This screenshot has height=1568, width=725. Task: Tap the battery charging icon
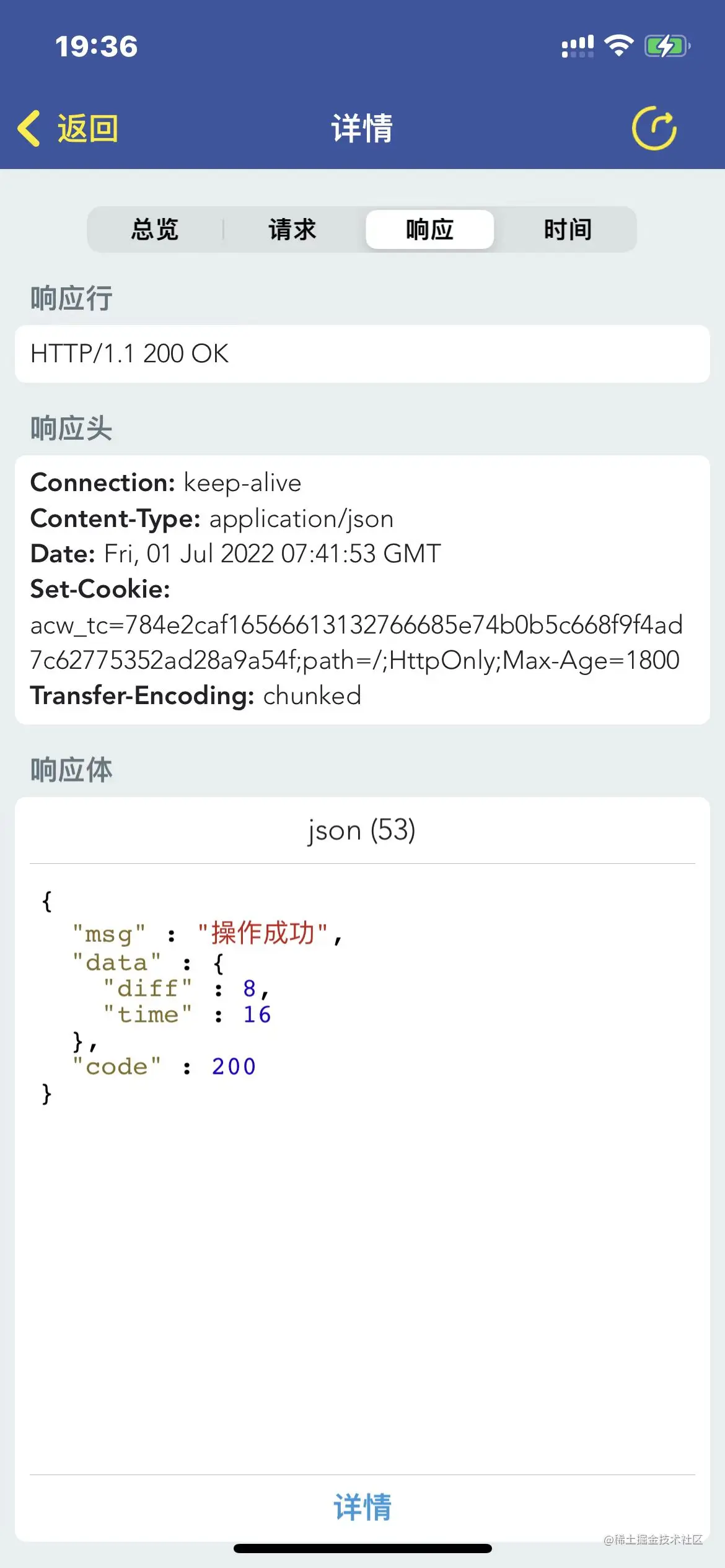(x=667, y=46)
